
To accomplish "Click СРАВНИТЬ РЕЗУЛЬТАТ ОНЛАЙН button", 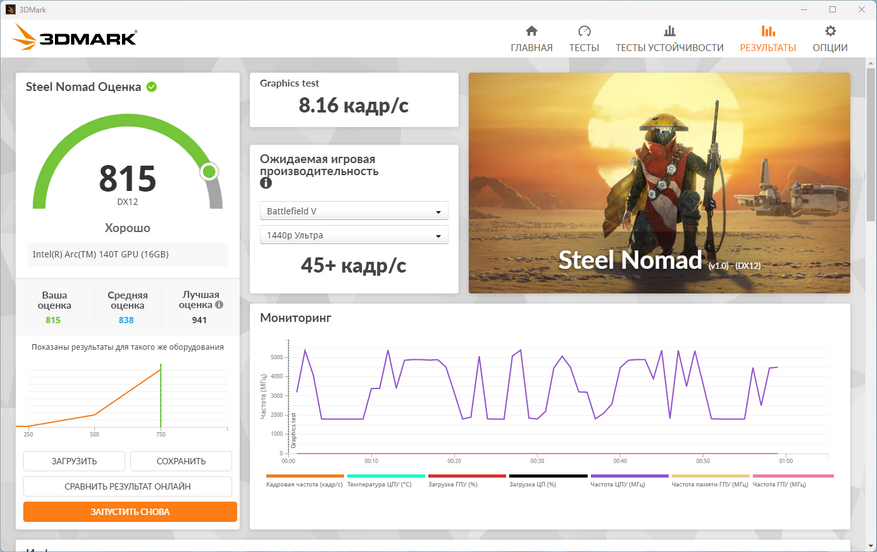I will (x=128, y=487).
